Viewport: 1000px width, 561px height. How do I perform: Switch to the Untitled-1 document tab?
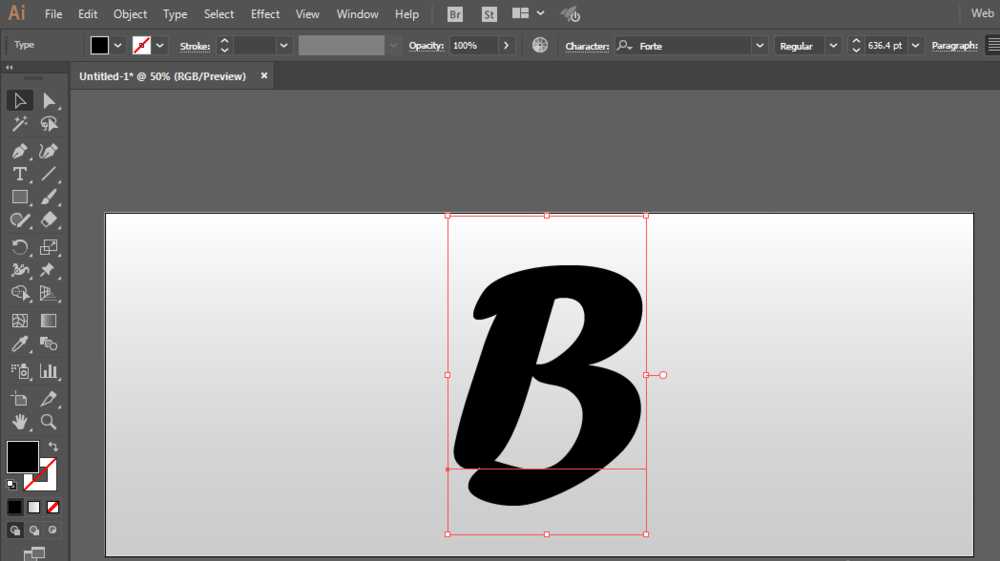click(x=162, y=76)
